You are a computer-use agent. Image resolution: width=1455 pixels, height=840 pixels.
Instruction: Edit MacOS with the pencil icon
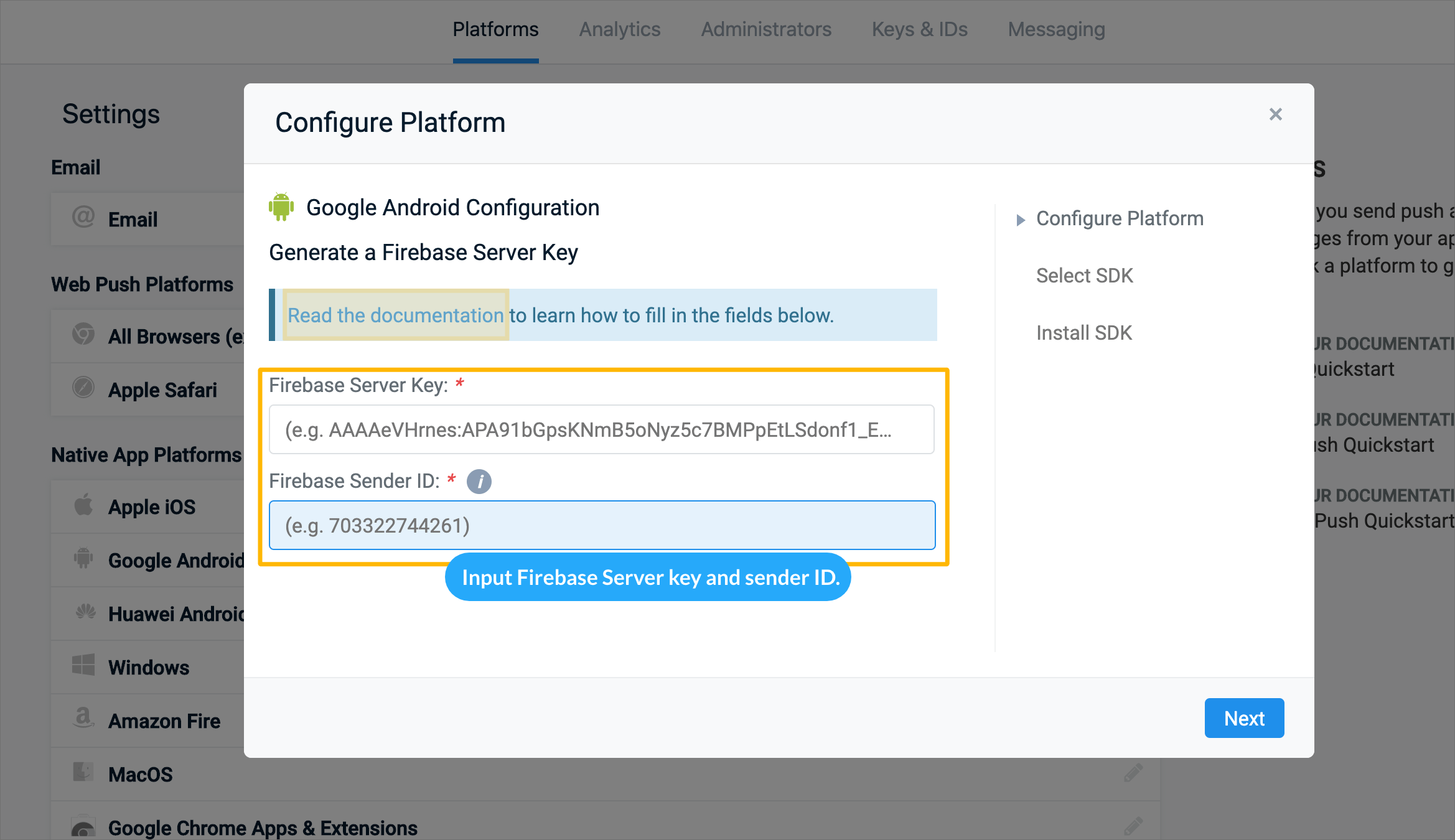tap(1133, 773)
